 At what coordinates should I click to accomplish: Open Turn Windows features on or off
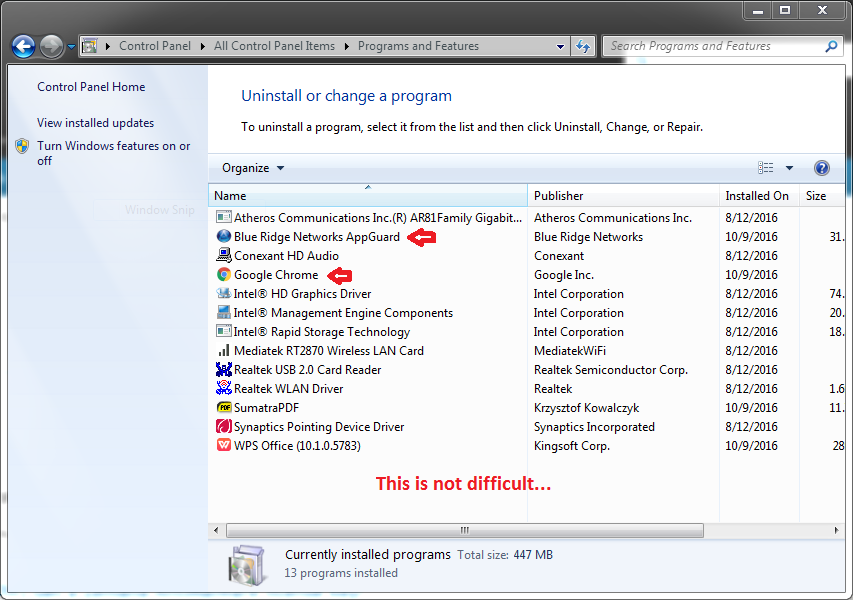click(113, 153)
